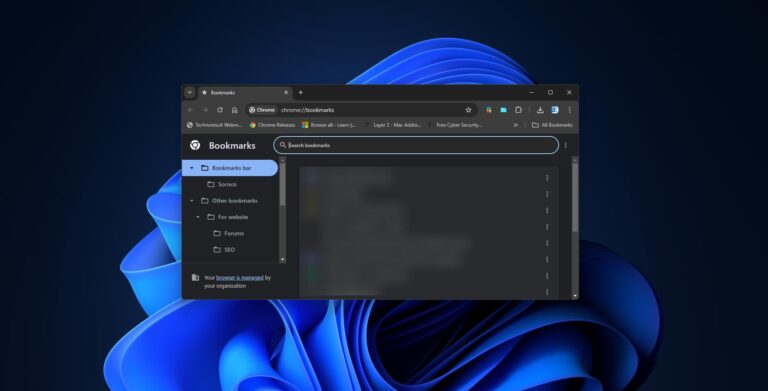Go back with the back arrow

[191, 110]
